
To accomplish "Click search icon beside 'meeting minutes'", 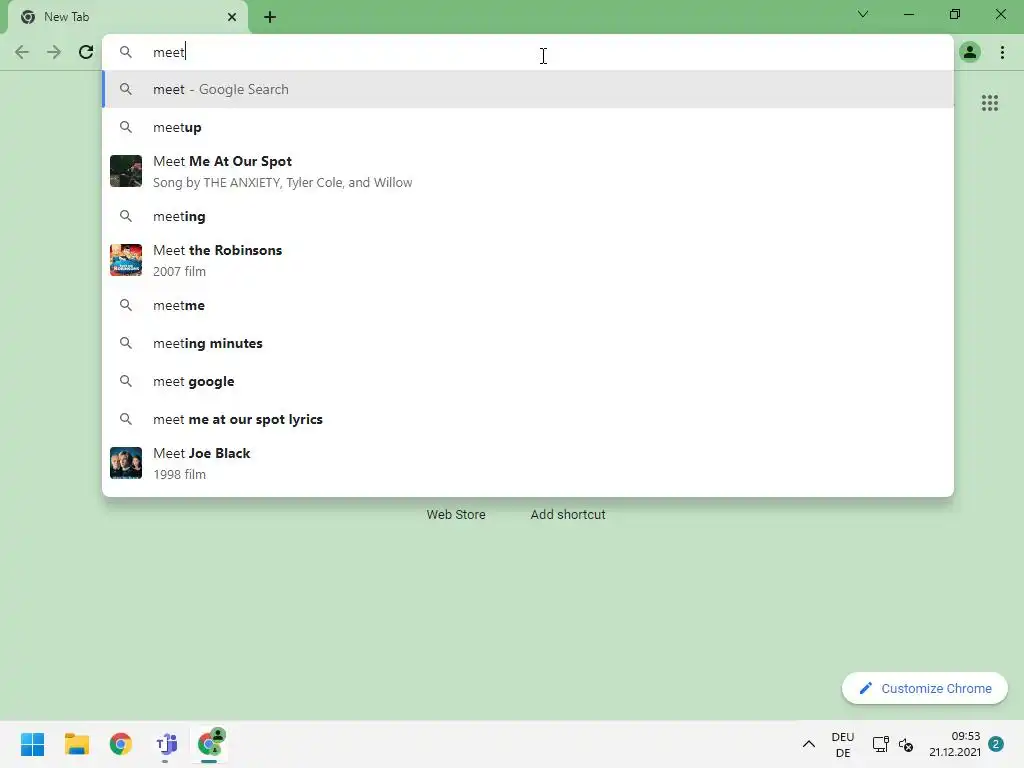I will click(x=126, y=344).
